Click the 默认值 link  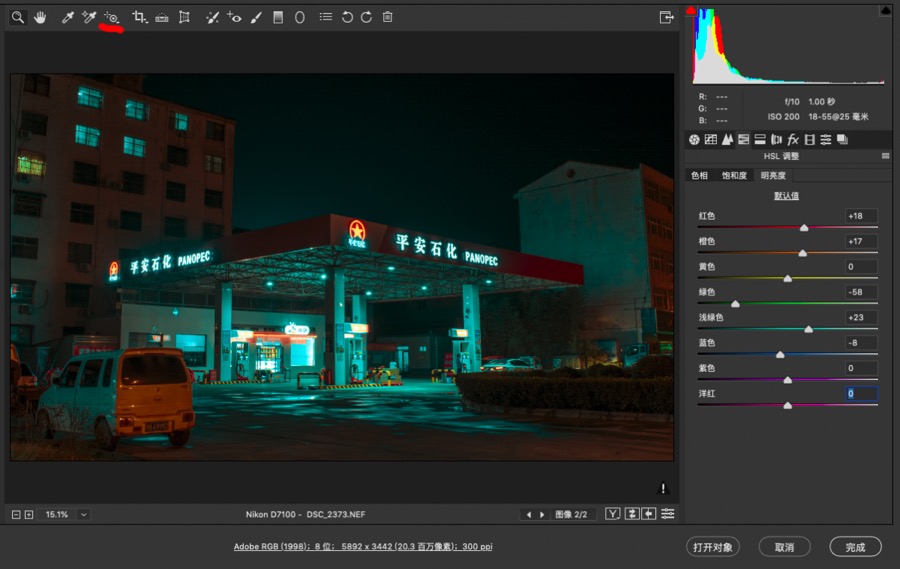point(786,195)
